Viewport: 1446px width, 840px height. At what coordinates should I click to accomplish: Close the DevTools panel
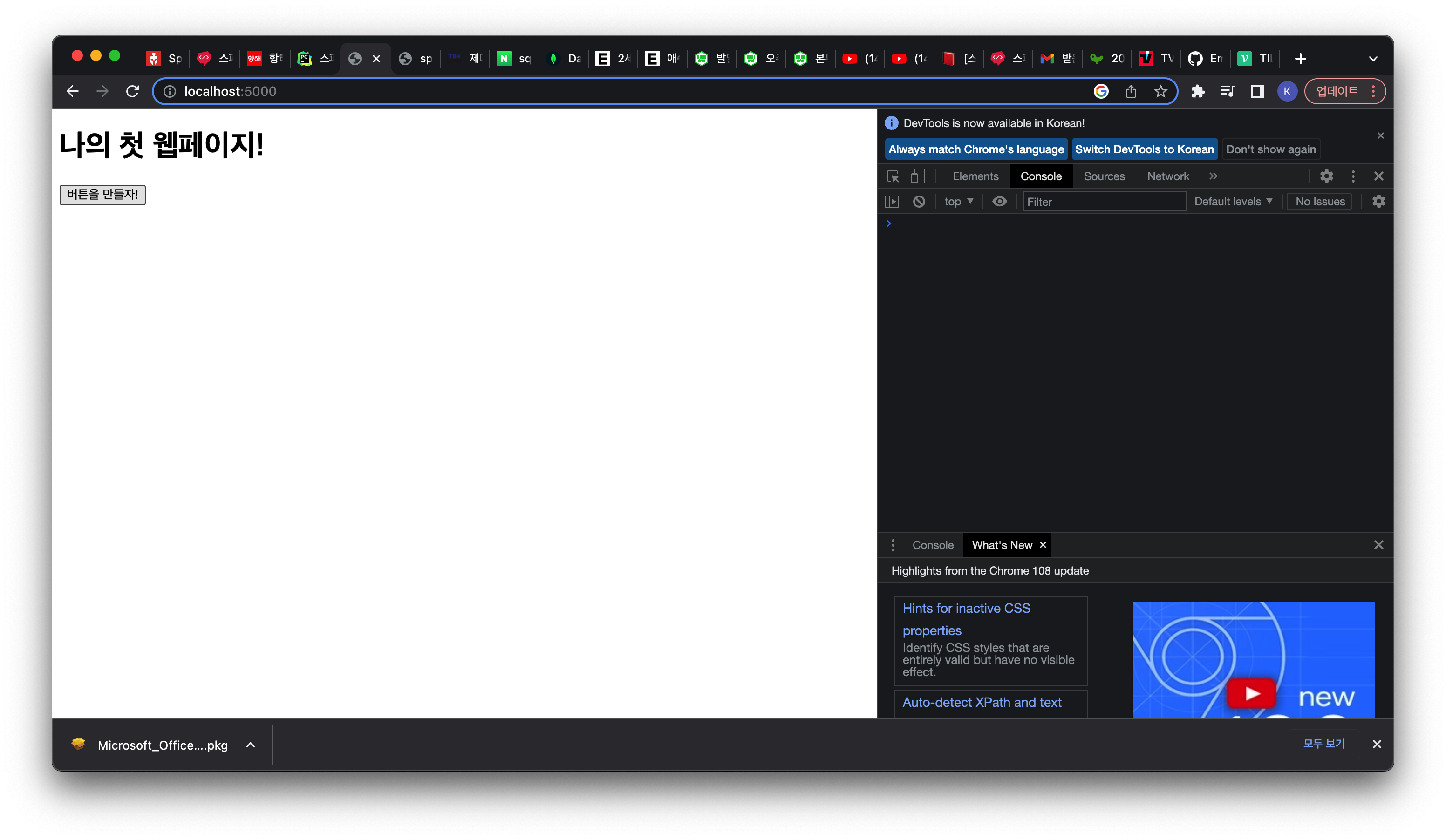point(1378,176)
